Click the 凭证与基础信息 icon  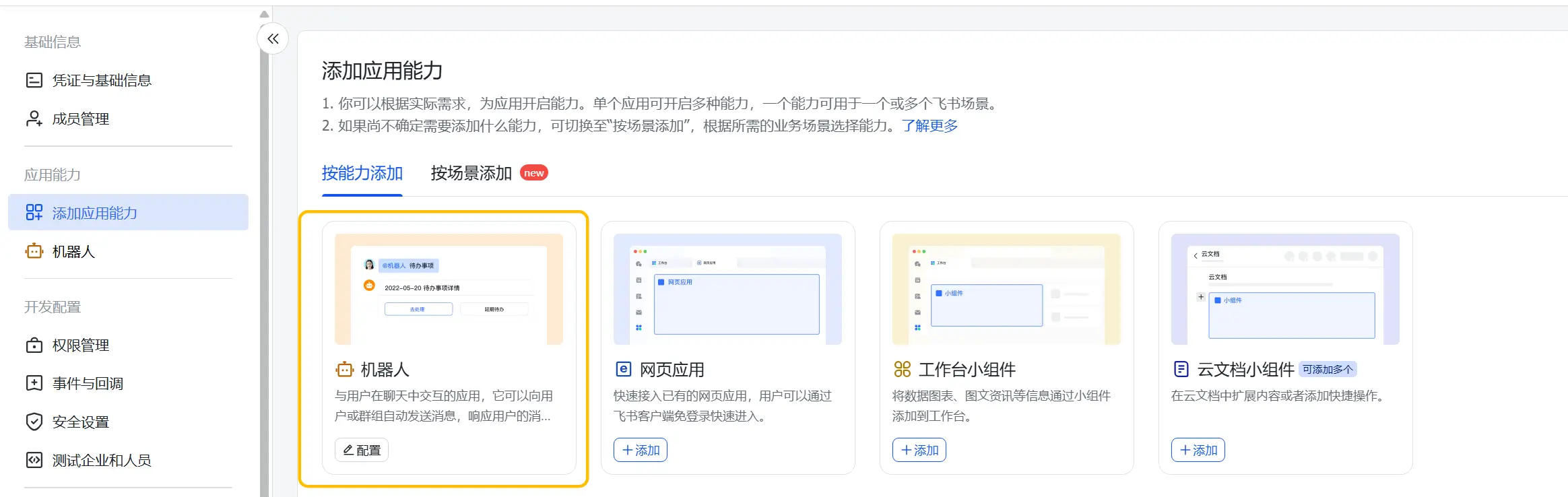pos(34,80)
